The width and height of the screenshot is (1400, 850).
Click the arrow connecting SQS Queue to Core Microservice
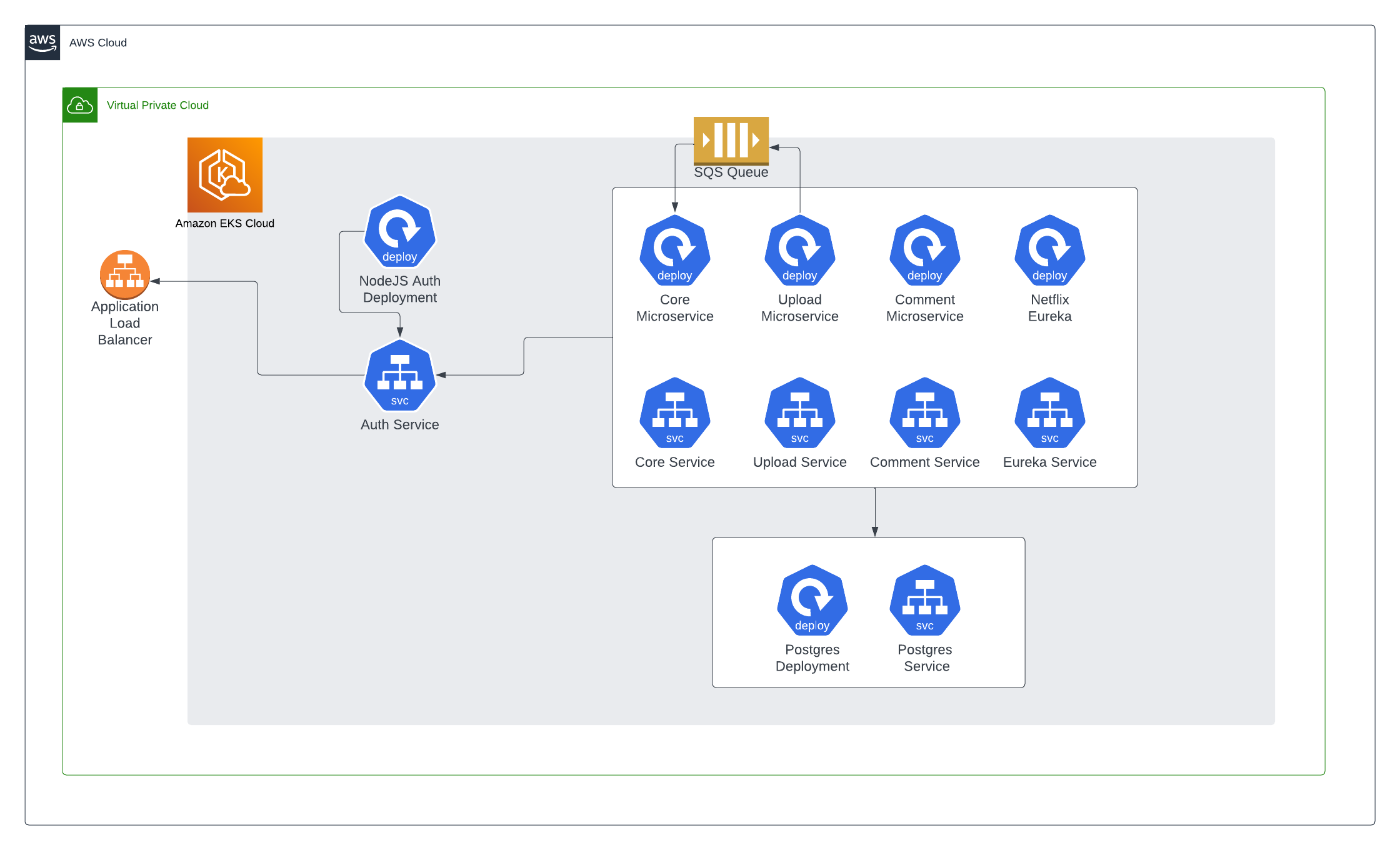[674, 181]
